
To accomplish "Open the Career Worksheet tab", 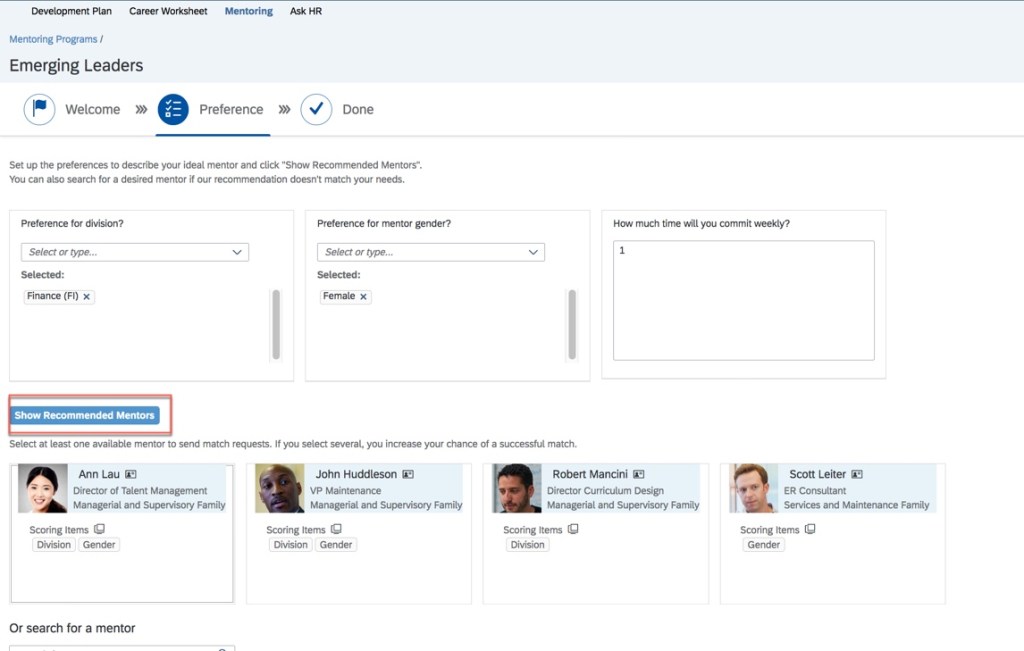I will (168, 11).
